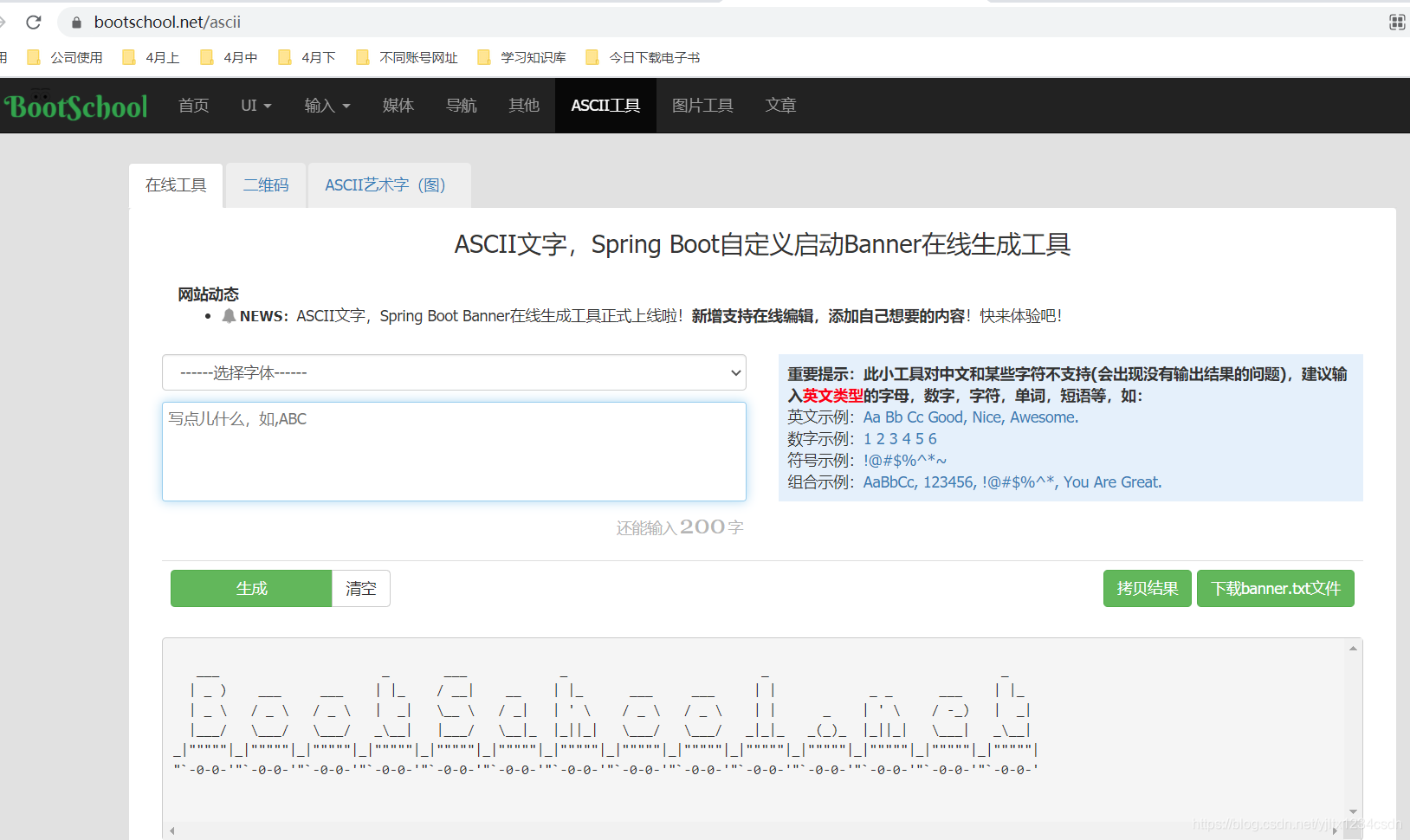The image size is (1410, 840).
Task: Click the page title ASCII文字 heading
Action: (762, 244)
